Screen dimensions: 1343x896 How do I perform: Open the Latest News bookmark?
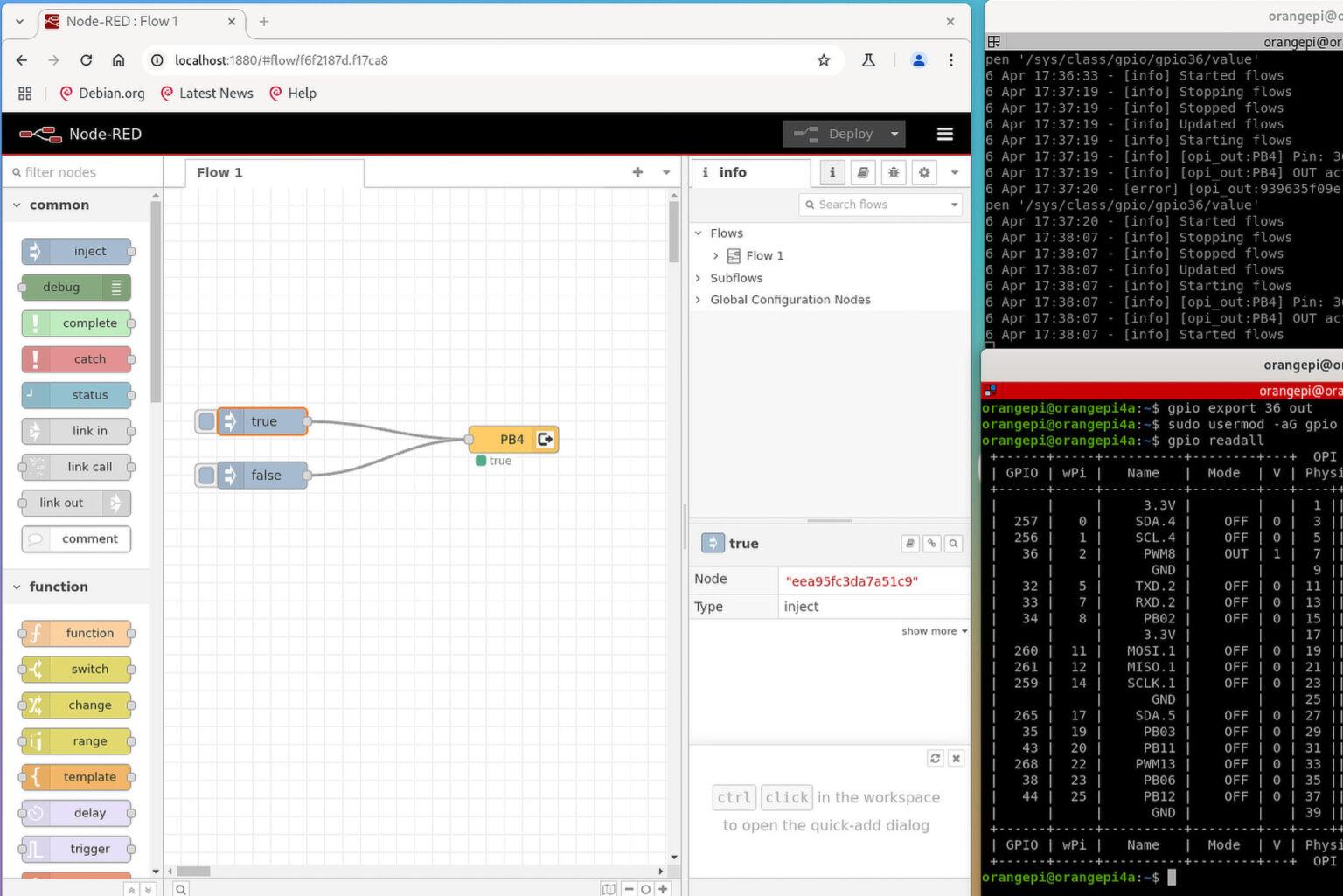[207, 94]
